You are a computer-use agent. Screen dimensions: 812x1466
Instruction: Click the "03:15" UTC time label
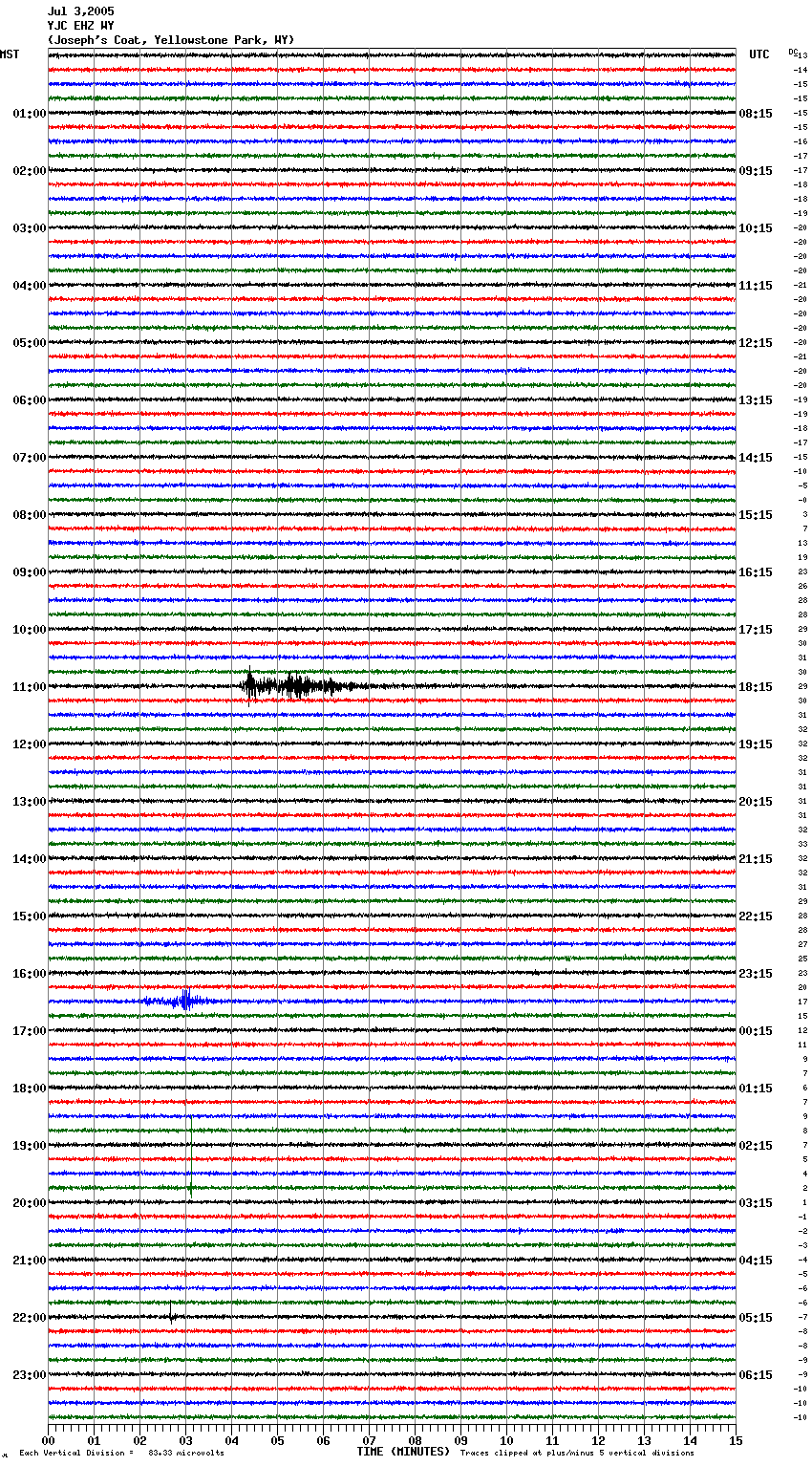756,1203
